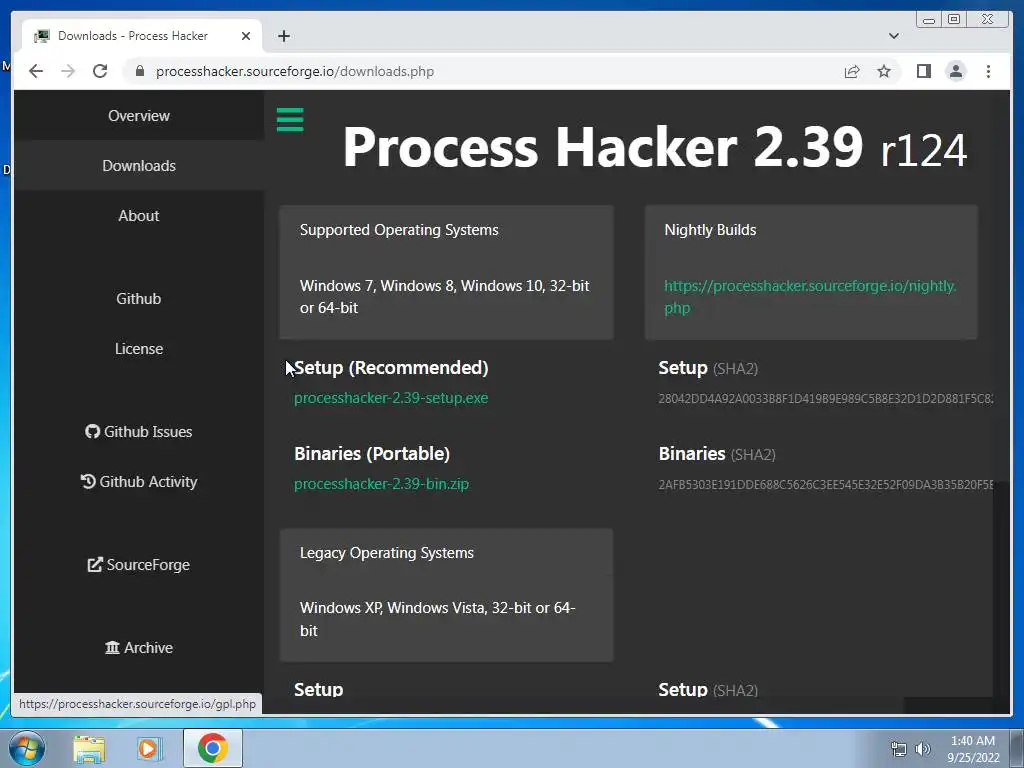Click the Legacy Operating Systems card title

coord(387,552)
